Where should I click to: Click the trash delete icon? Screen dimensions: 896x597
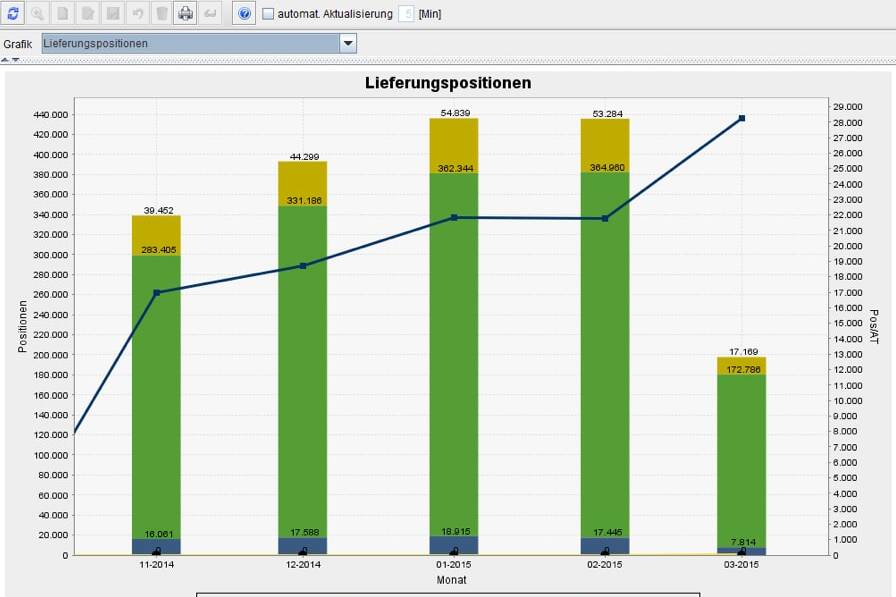coord(161,14)
